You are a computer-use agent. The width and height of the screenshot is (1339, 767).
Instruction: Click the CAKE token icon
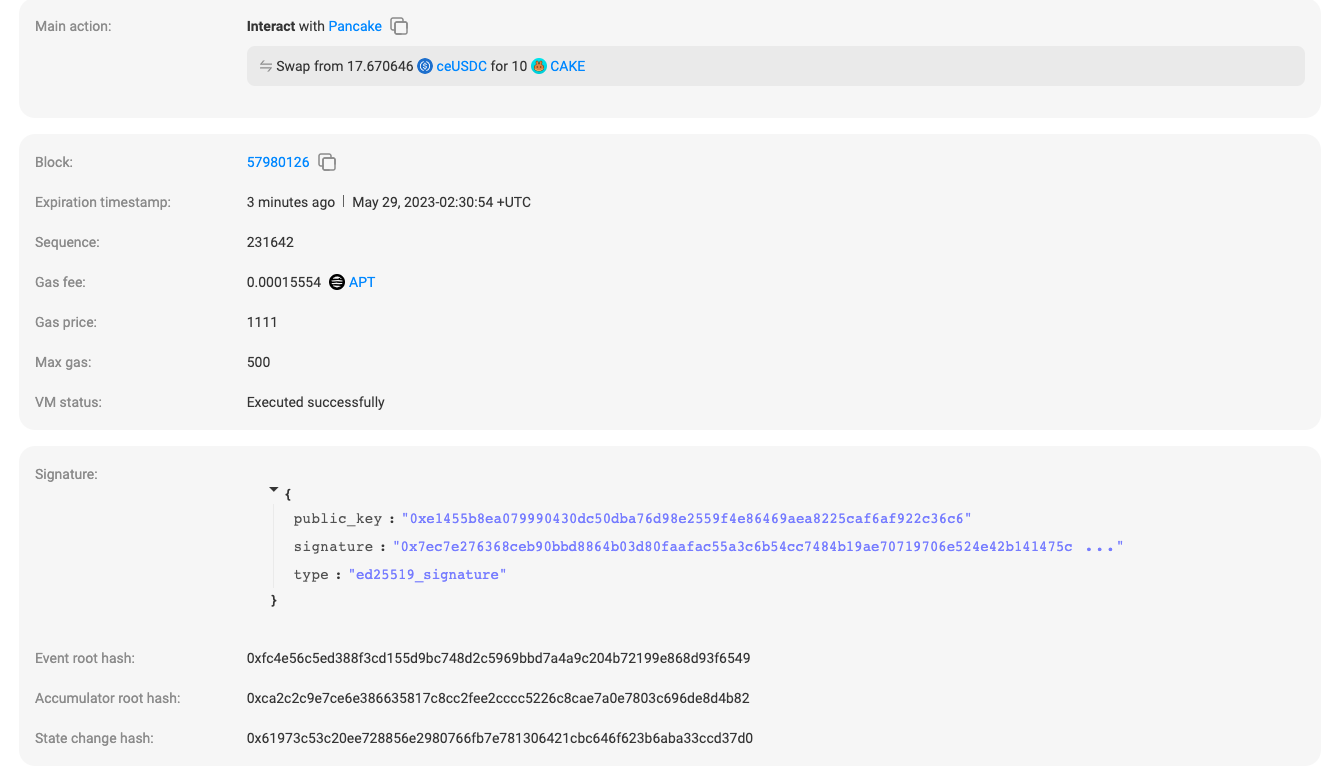(x=539, y=66)
